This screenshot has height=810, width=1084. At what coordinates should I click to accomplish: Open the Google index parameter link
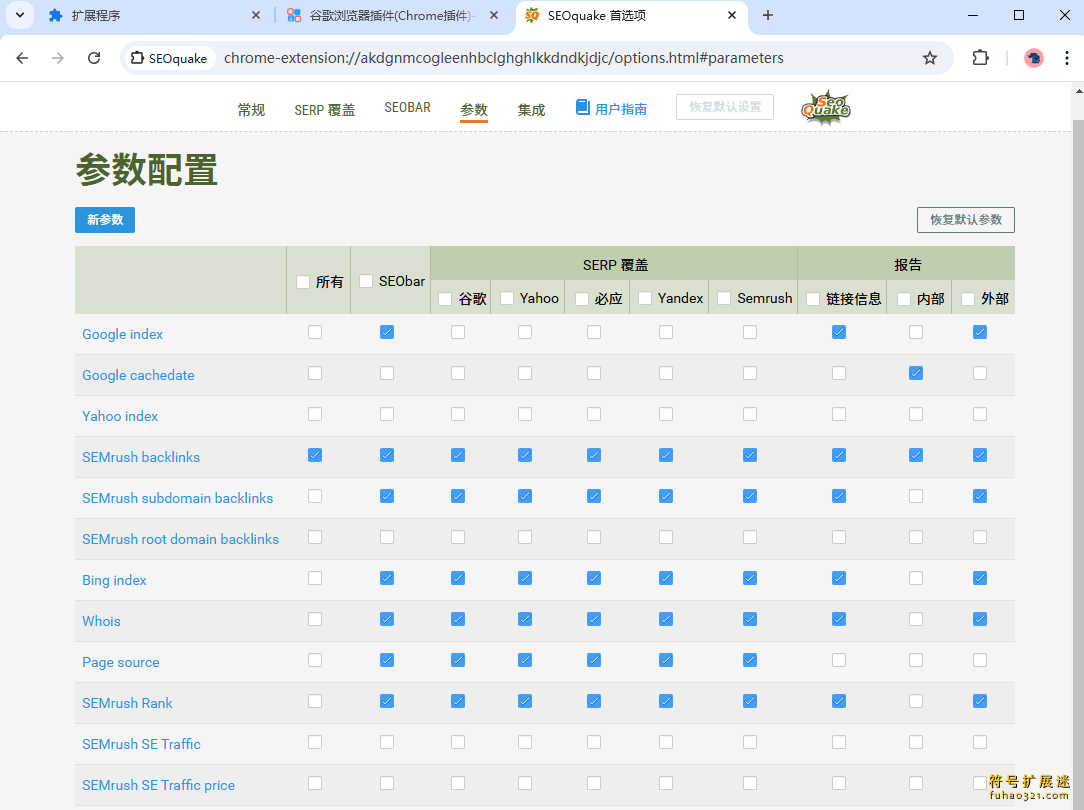(x=122, y=335)
